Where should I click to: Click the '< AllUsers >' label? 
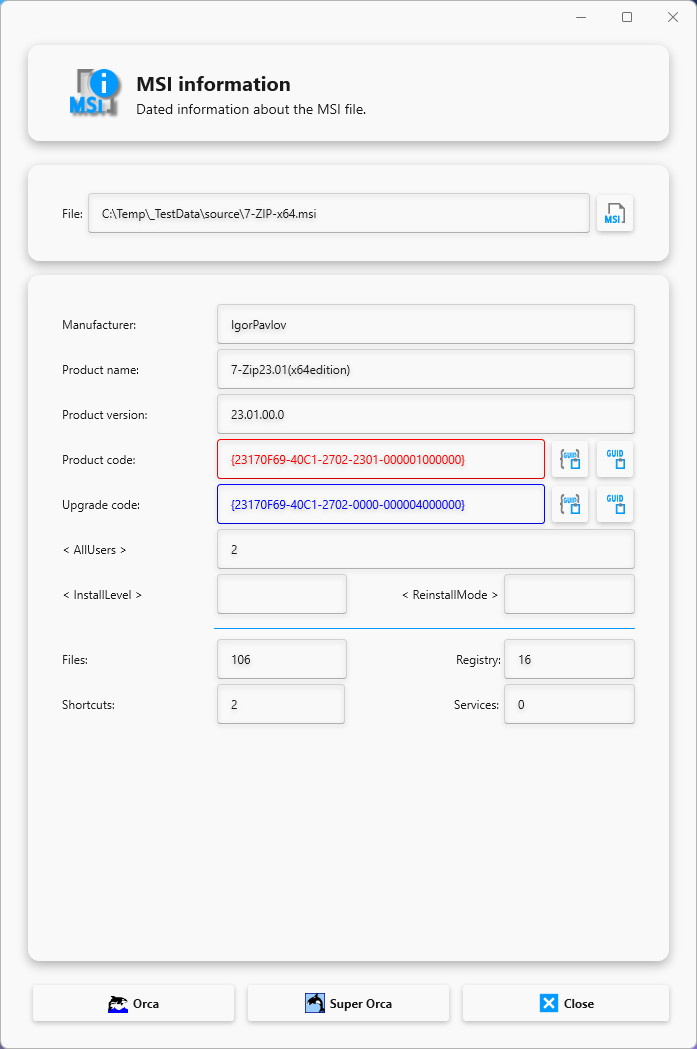[x=94, y=549]
